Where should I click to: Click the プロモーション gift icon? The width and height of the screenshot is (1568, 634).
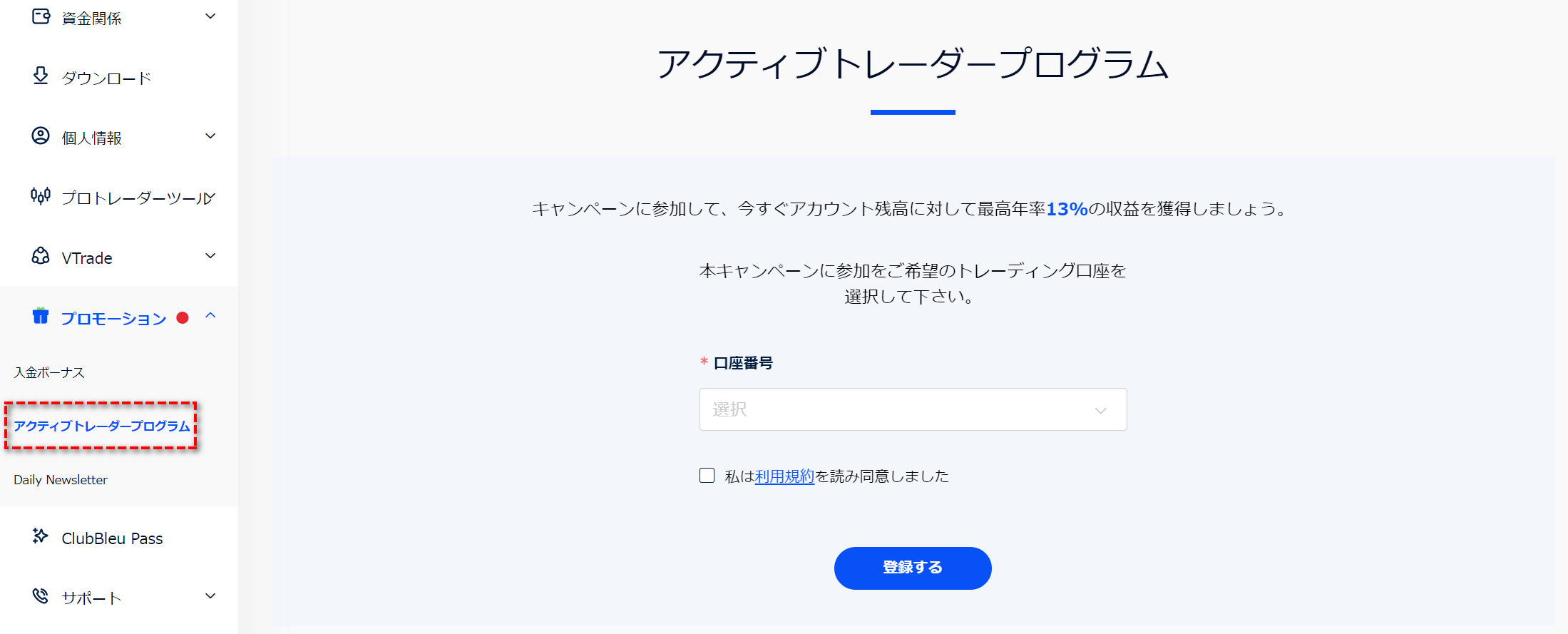coord(41,317)
